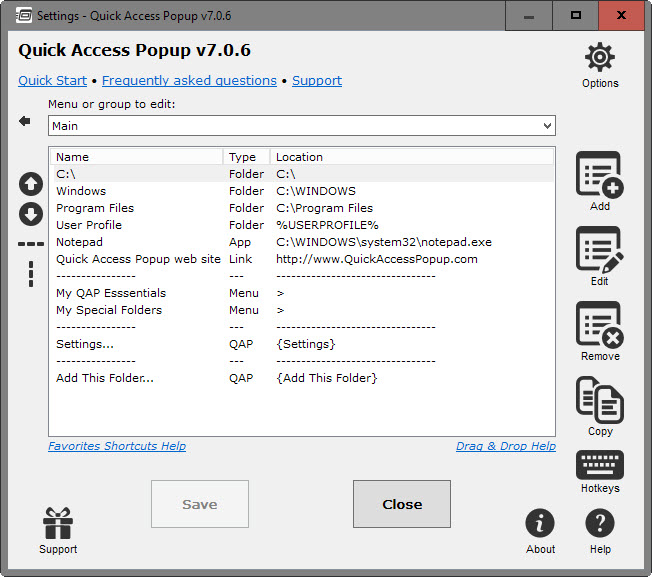
Task: Open Favorites Shortcuts Help link
Action: point(117,446)
